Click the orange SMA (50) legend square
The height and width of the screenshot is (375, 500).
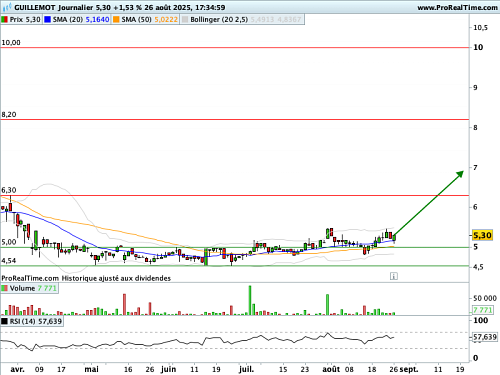[x=116, y=20]
